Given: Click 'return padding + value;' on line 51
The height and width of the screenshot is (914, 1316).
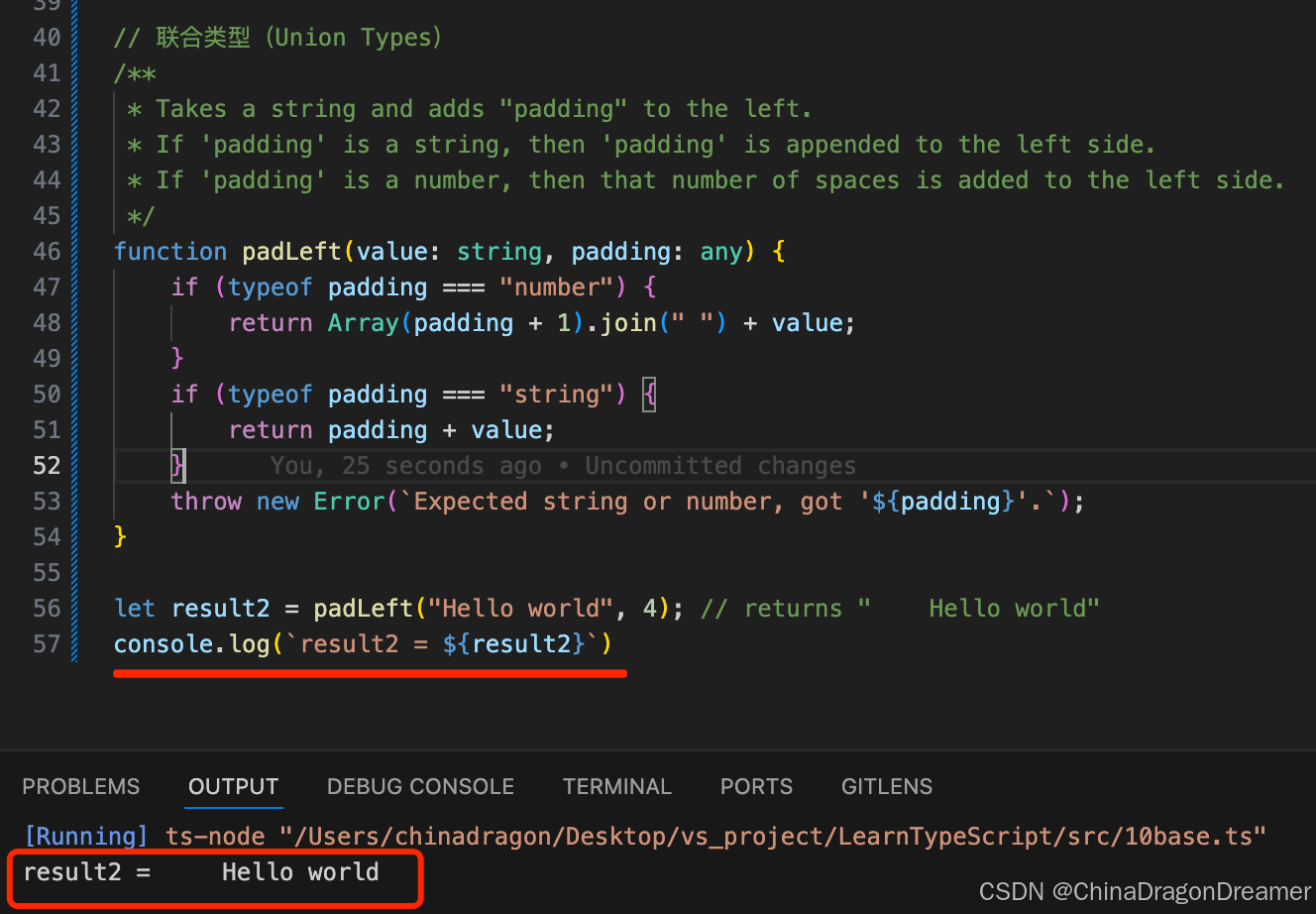Looking at the screenshot, I should 391,430.
